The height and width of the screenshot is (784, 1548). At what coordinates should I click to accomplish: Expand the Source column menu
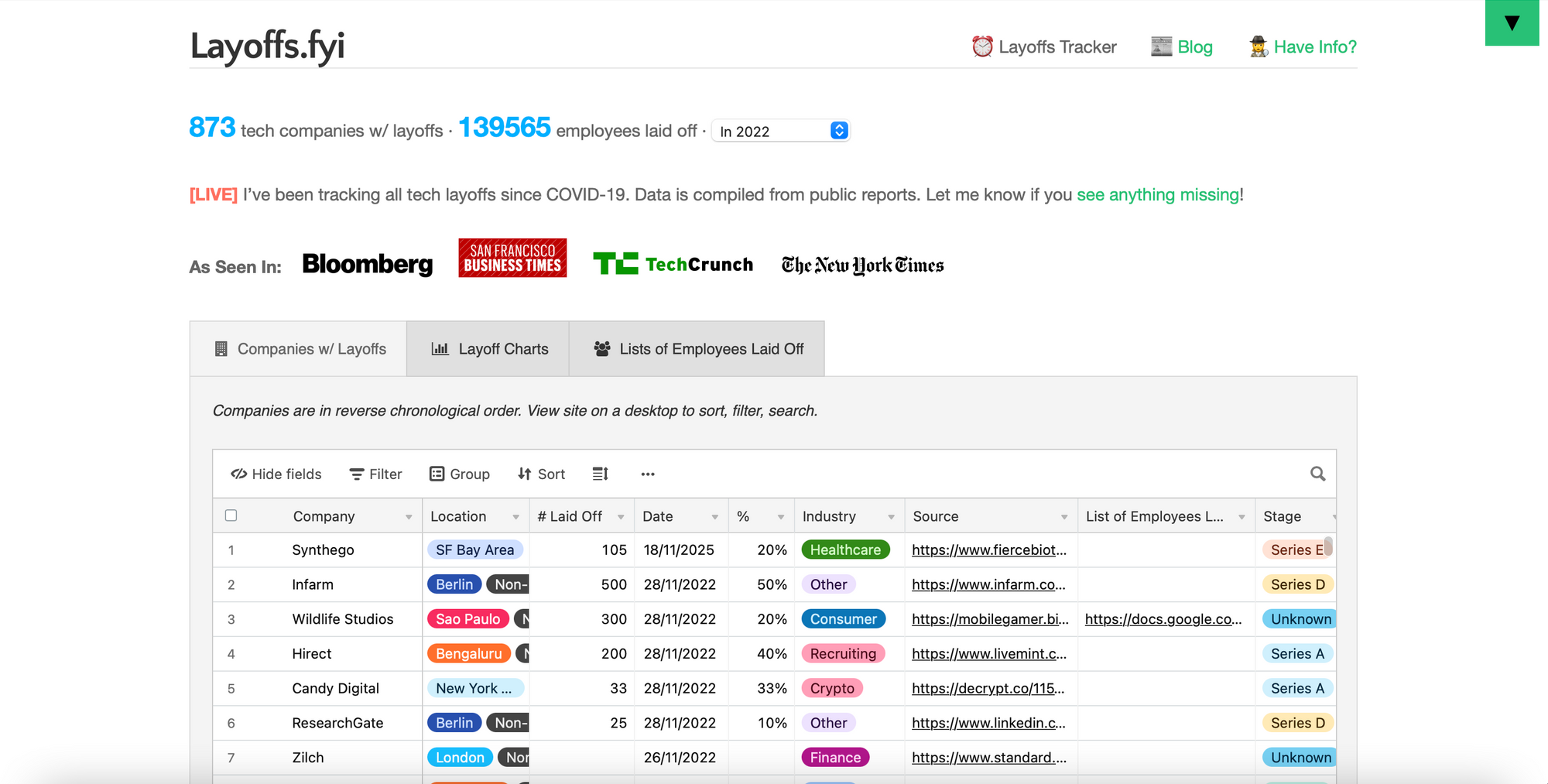click(1064, 517)
